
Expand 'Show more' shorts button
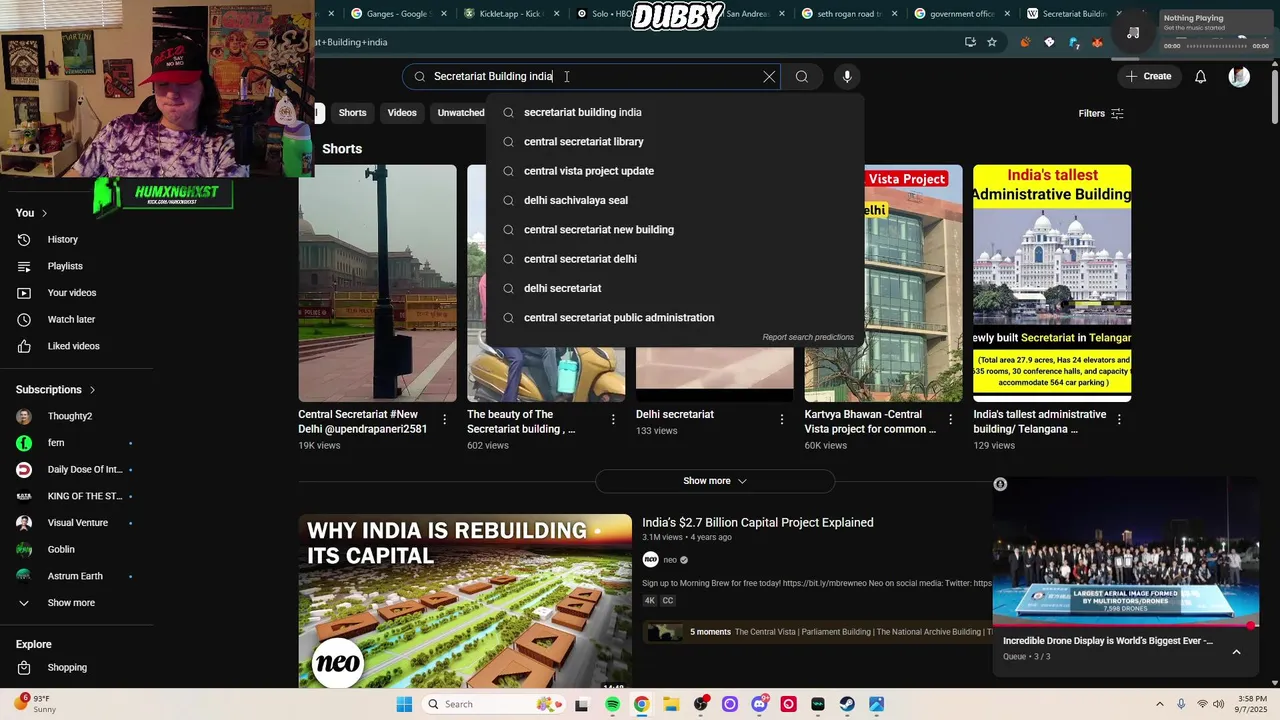[715, 481]
